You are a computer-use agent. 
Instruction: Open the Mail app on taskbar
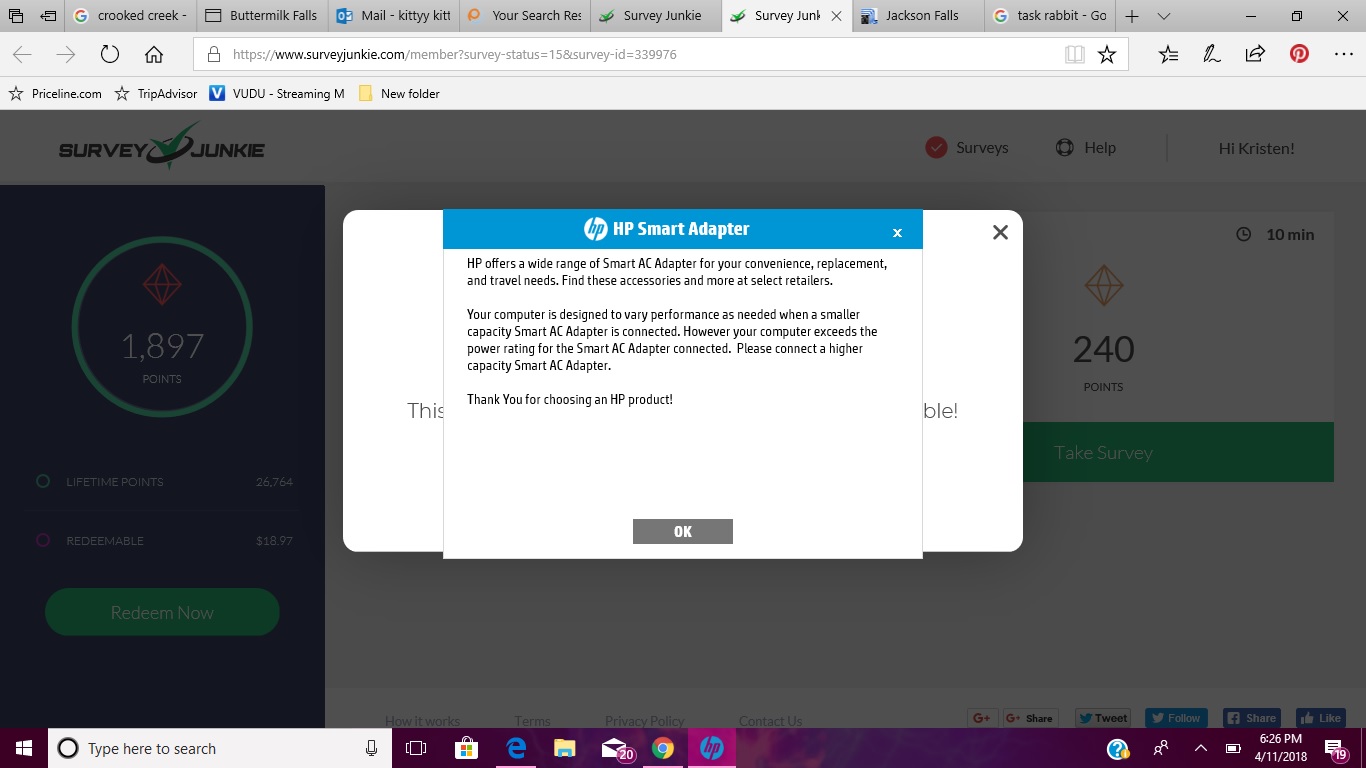click(614, 748)
